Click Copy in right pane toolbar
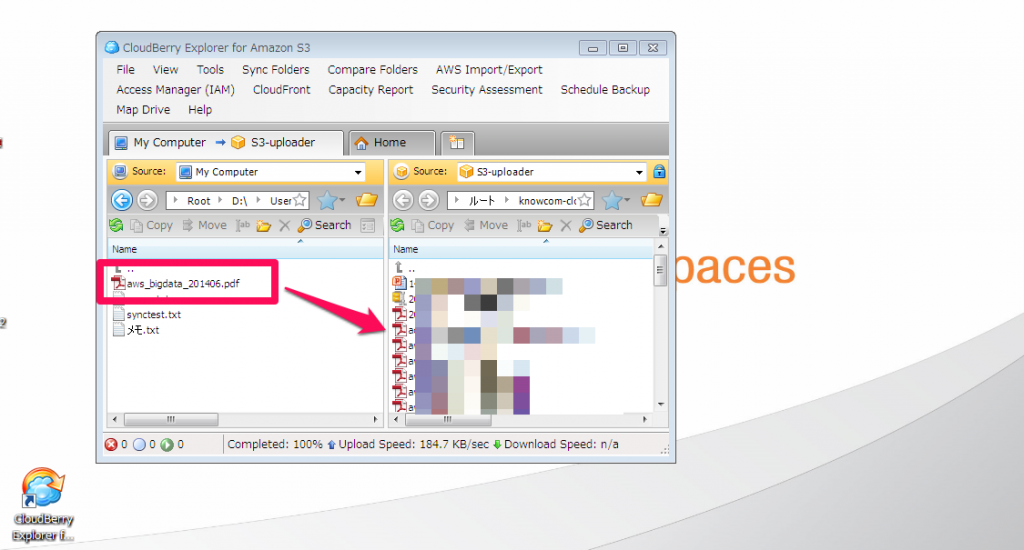The image size is (1024, 550). pyautogui.click(x=433, y=225)
